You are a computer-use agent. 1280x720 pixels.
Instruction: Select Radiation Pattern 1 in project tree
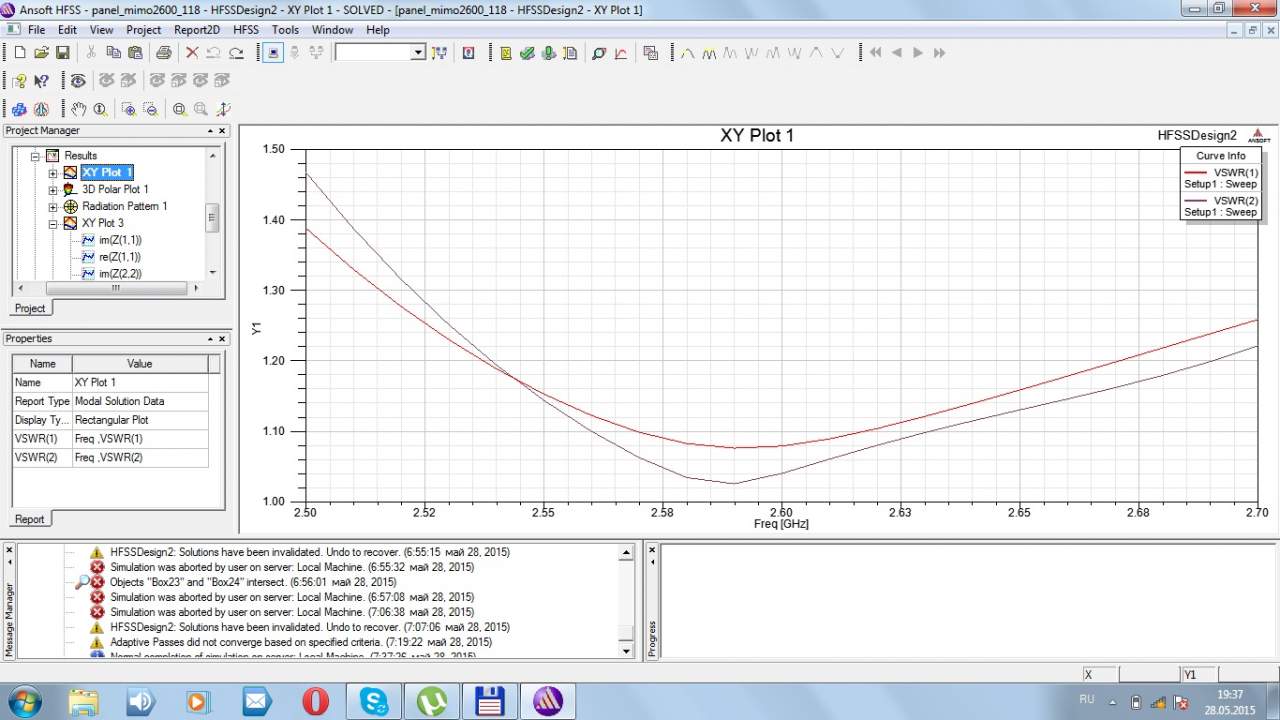pos(124,206)
